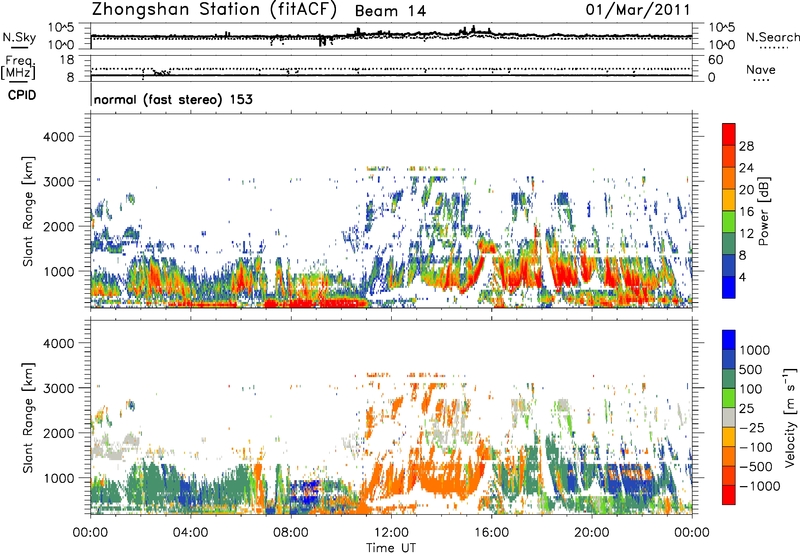This screenshot has height=554, width=800.
Task: Click the 'Power [dB]' colorbar label
Action: (763, 211)
